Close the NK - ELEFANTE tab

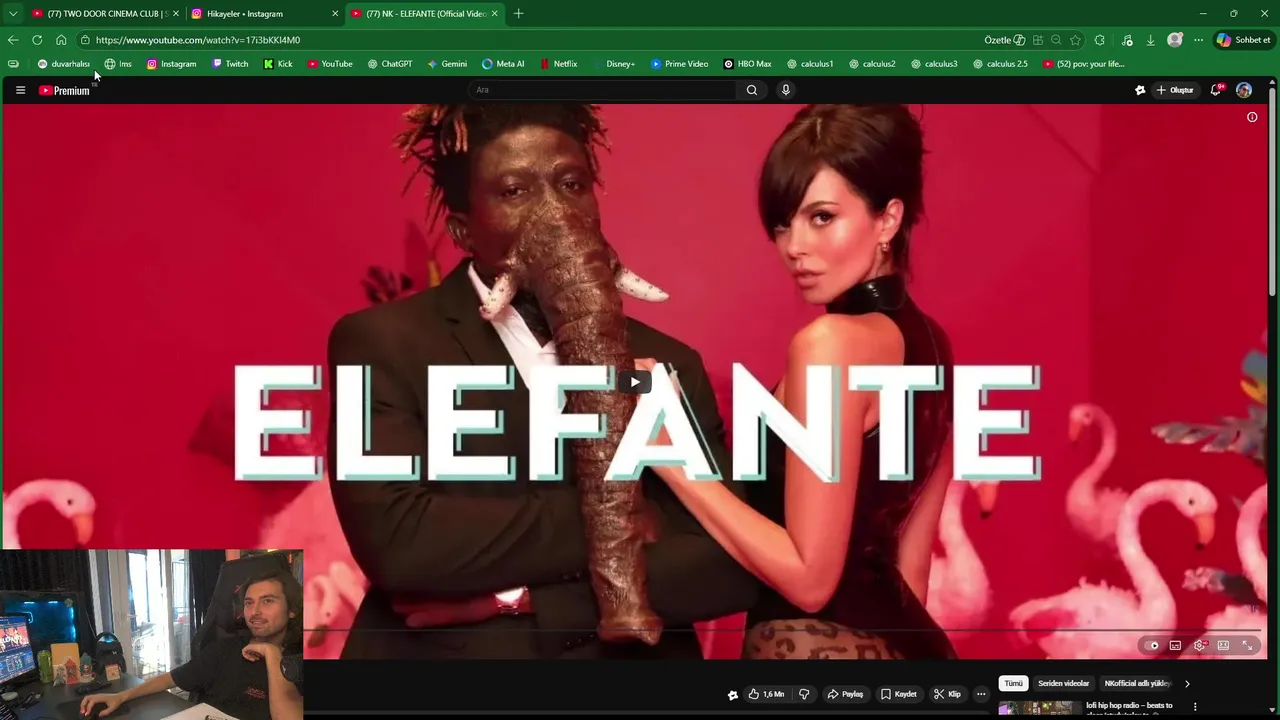(x=494, y=14)
